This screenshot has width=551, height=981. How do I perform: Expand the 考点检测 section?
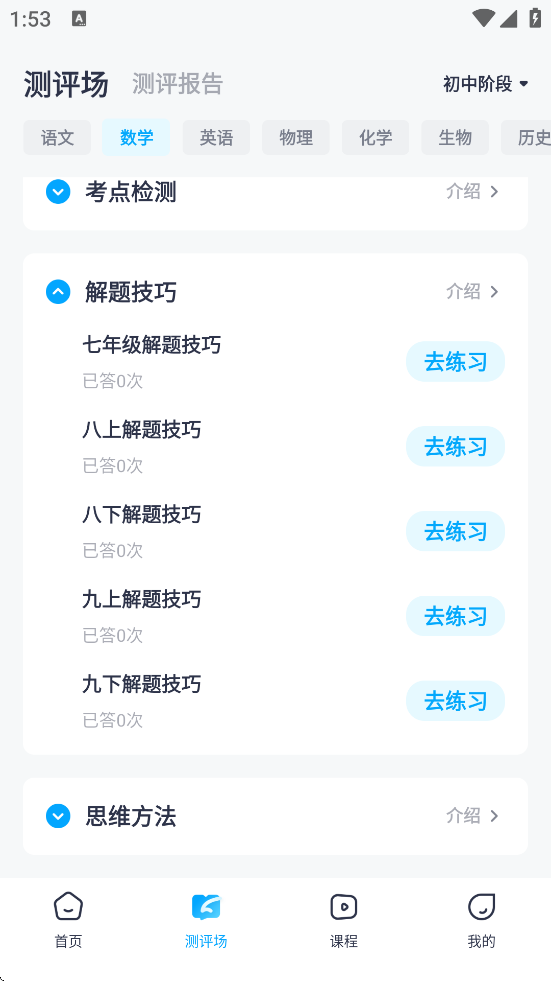(58, 191)
